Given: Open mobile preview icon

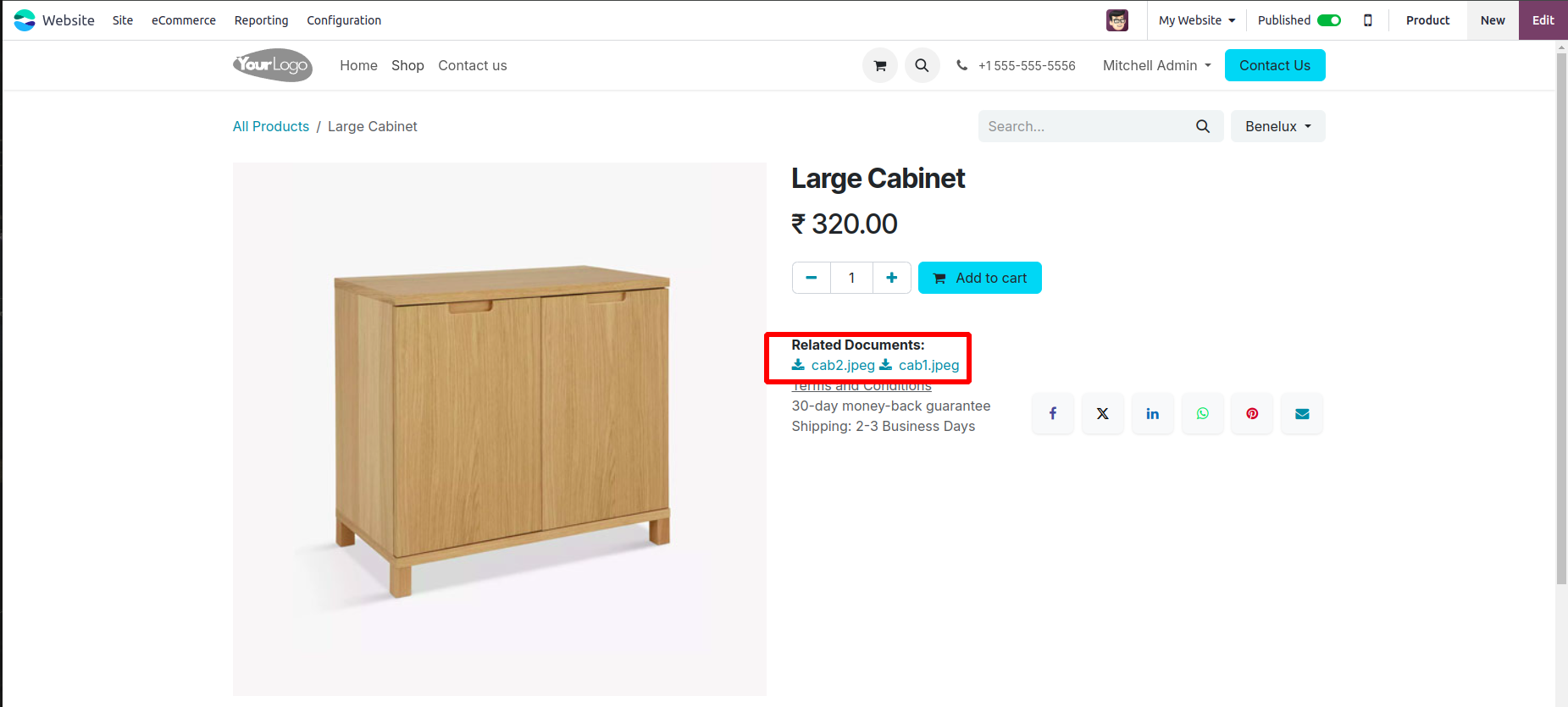Looking at the screenshot, I should coord(1367,20).
